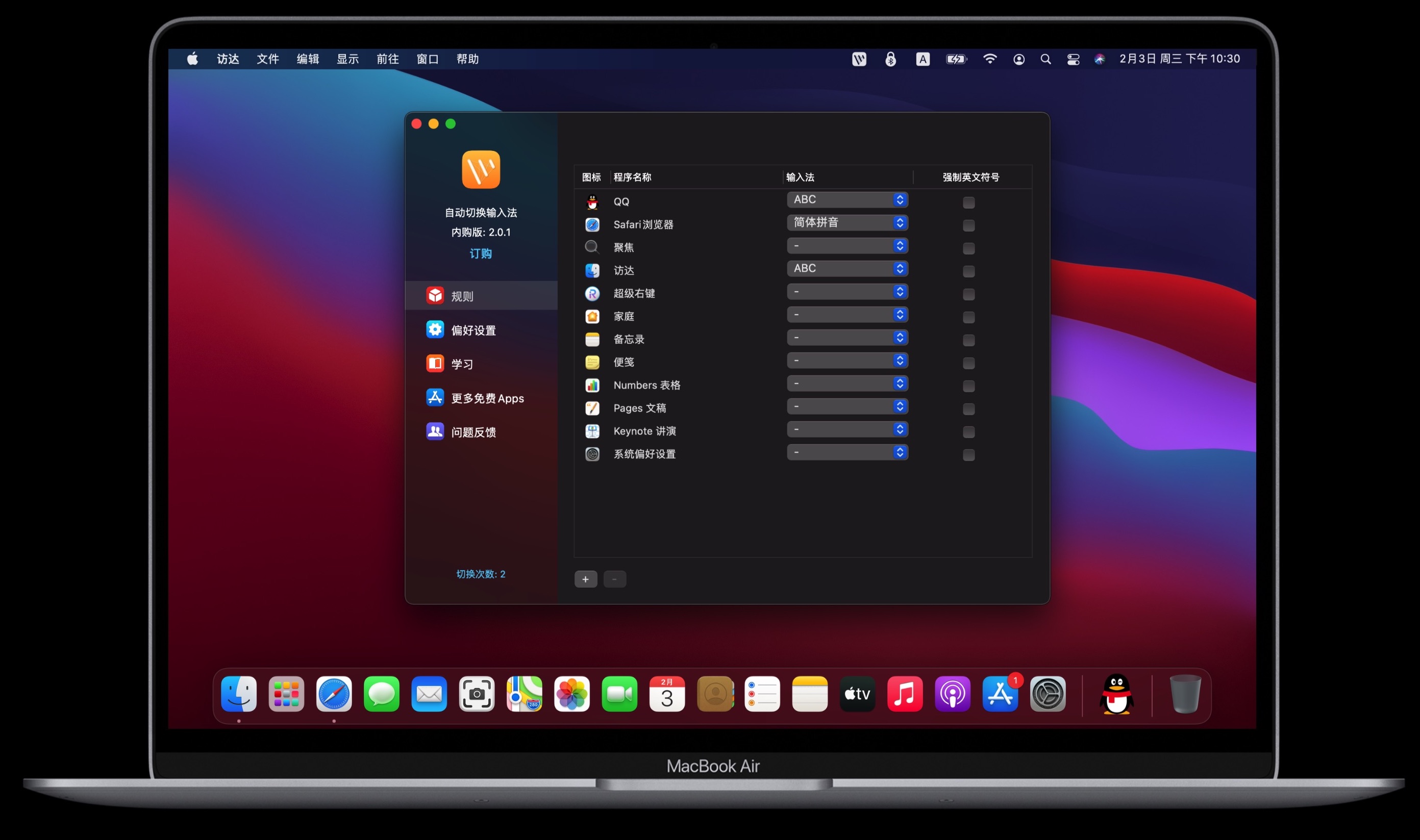Click the 订购 subscribe link
Image resolution: width=1420 pixels, height=840 pixels.
point(481,253)
